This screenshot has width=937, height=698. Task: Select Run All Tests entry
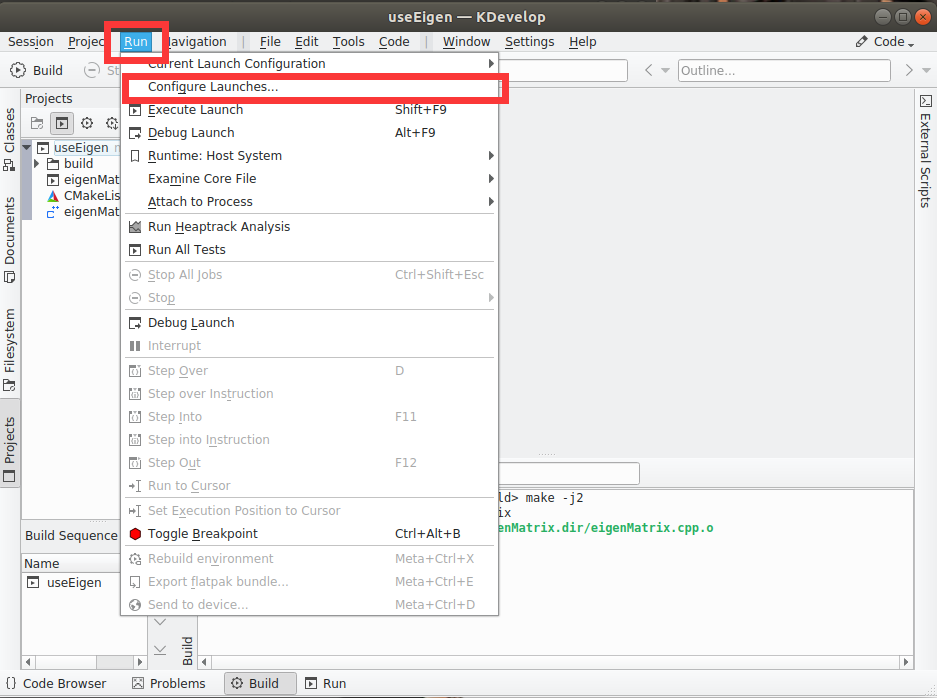point(310,250)
